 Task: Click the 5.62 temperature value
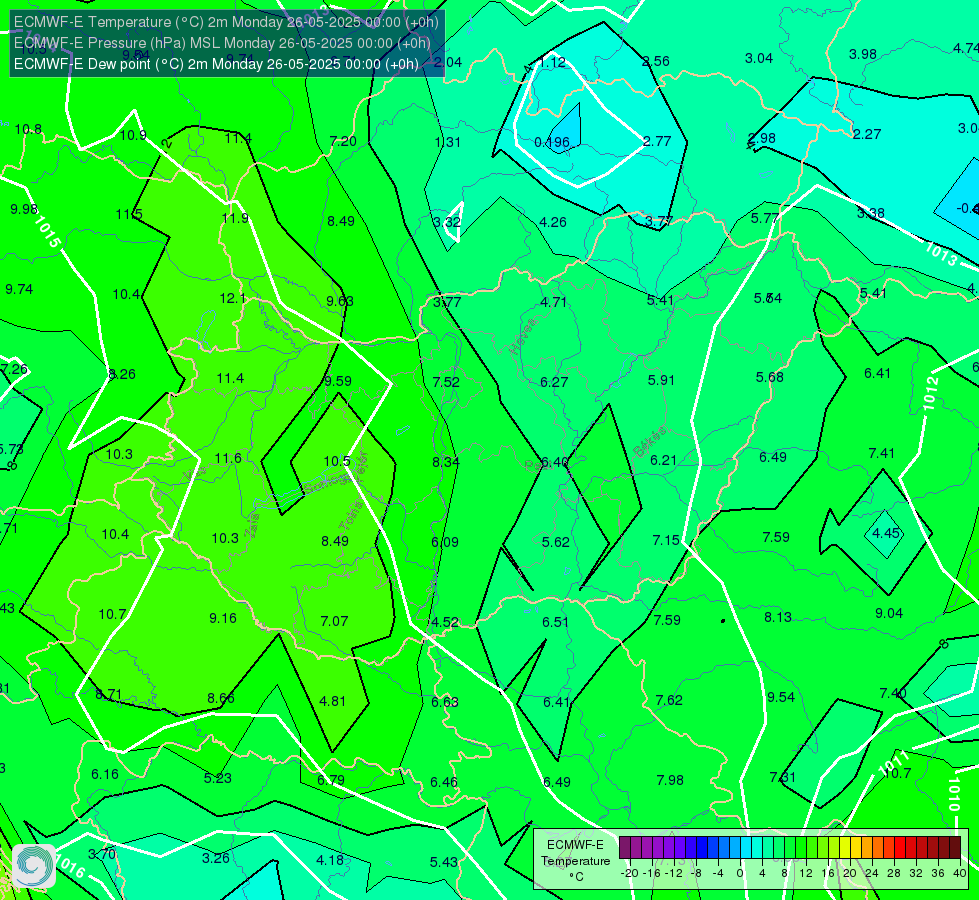(556, 542)
